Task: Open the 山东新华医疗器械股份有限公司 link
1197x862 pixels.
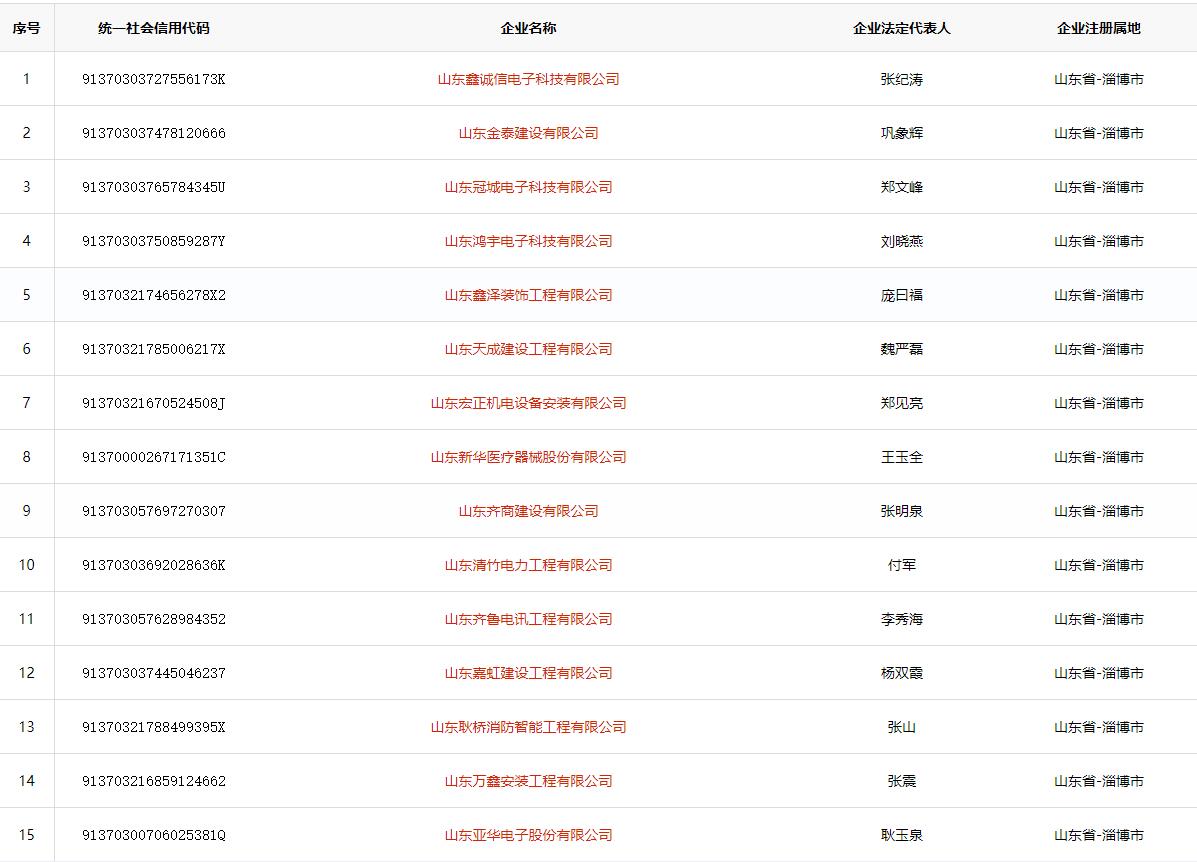Action: 528,457
